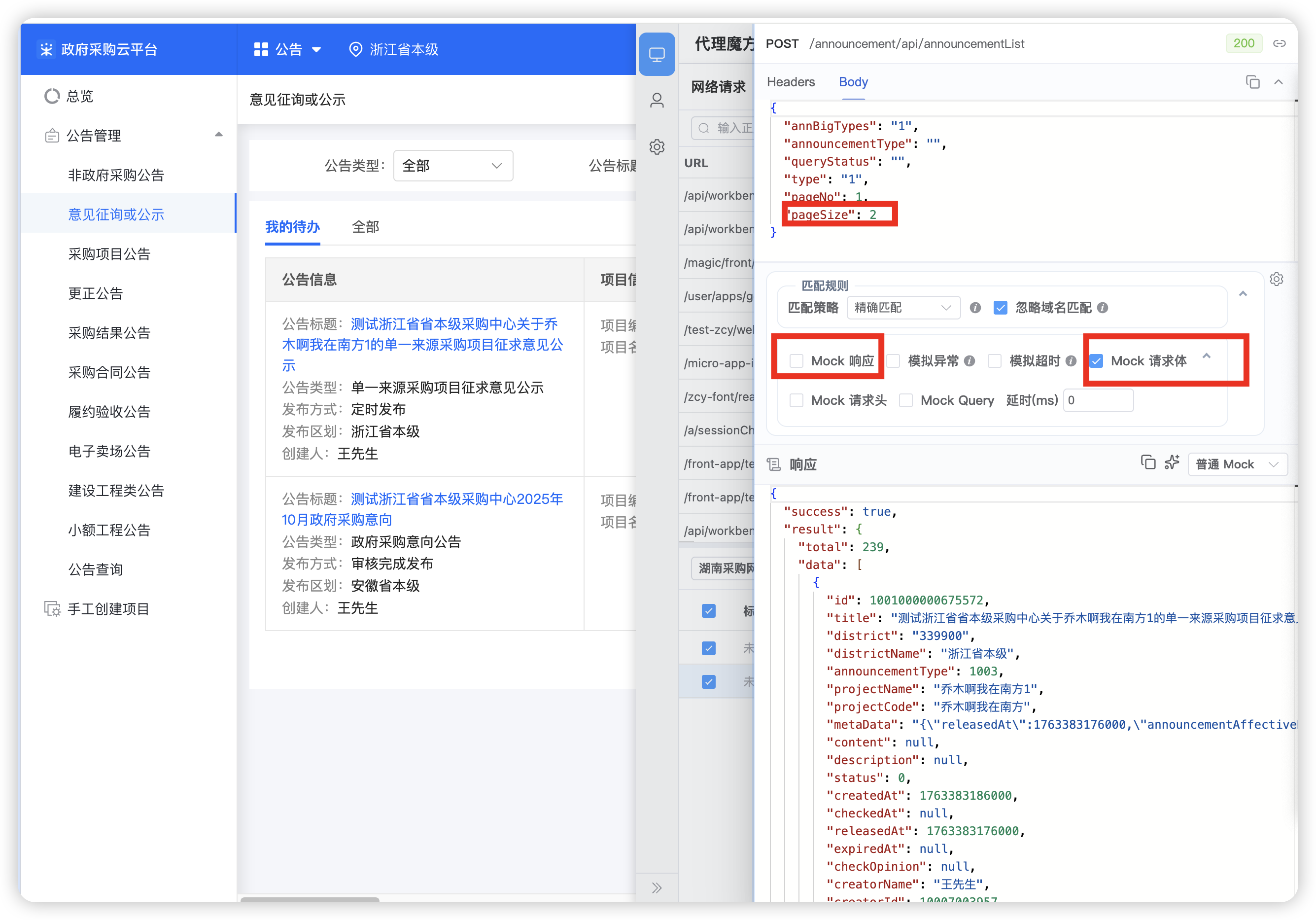Click info icon beside 模拟异常

click(969, 361)
